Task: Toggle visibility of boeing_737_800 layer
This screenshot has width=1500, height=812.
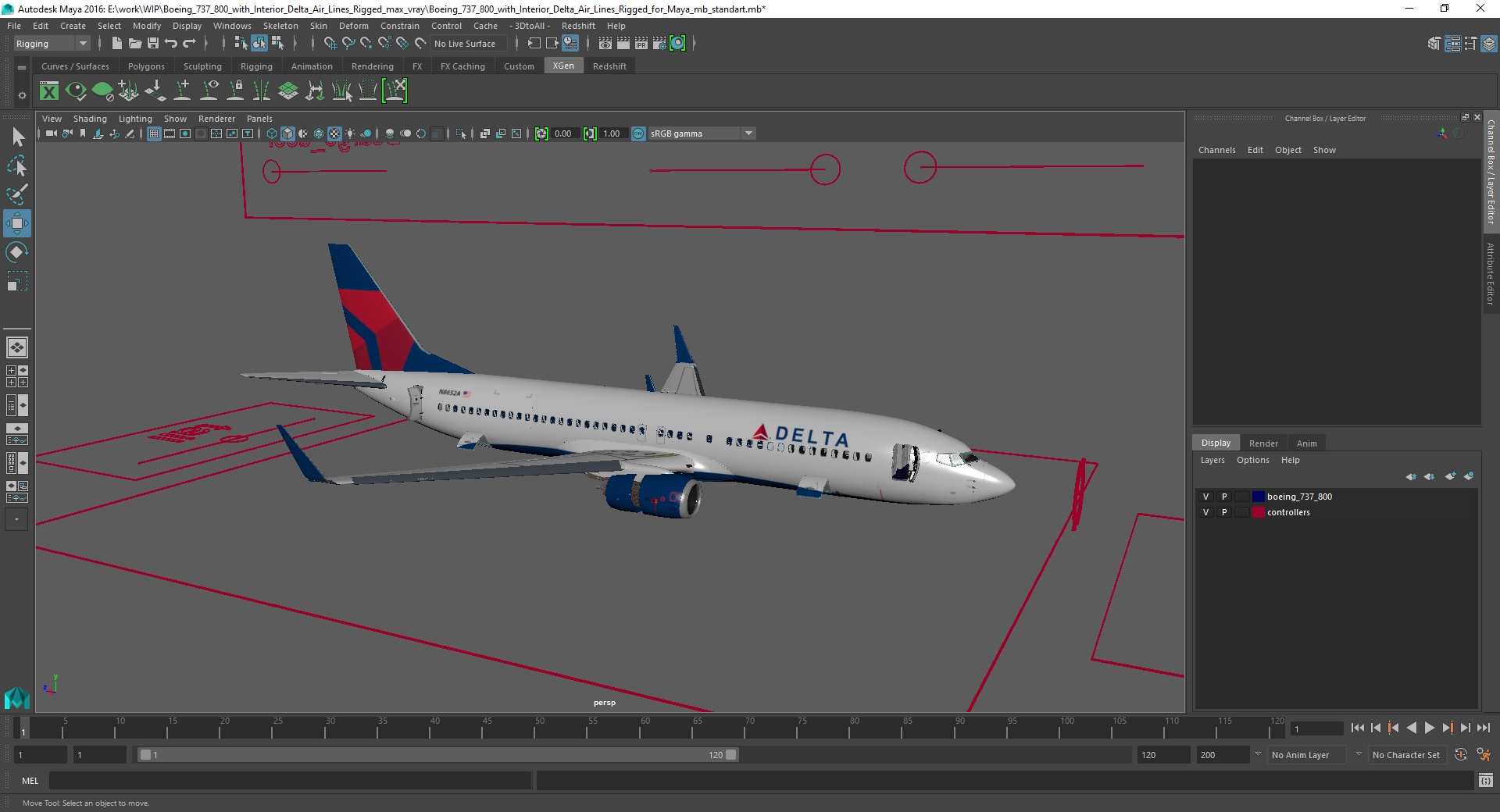Action: [x=1205, y=497]
